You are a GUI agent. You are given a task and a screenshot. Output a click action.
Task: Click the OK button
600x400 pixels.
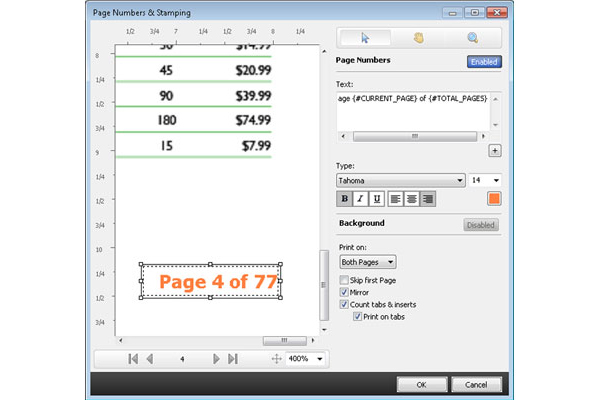(x=421, y=384)
